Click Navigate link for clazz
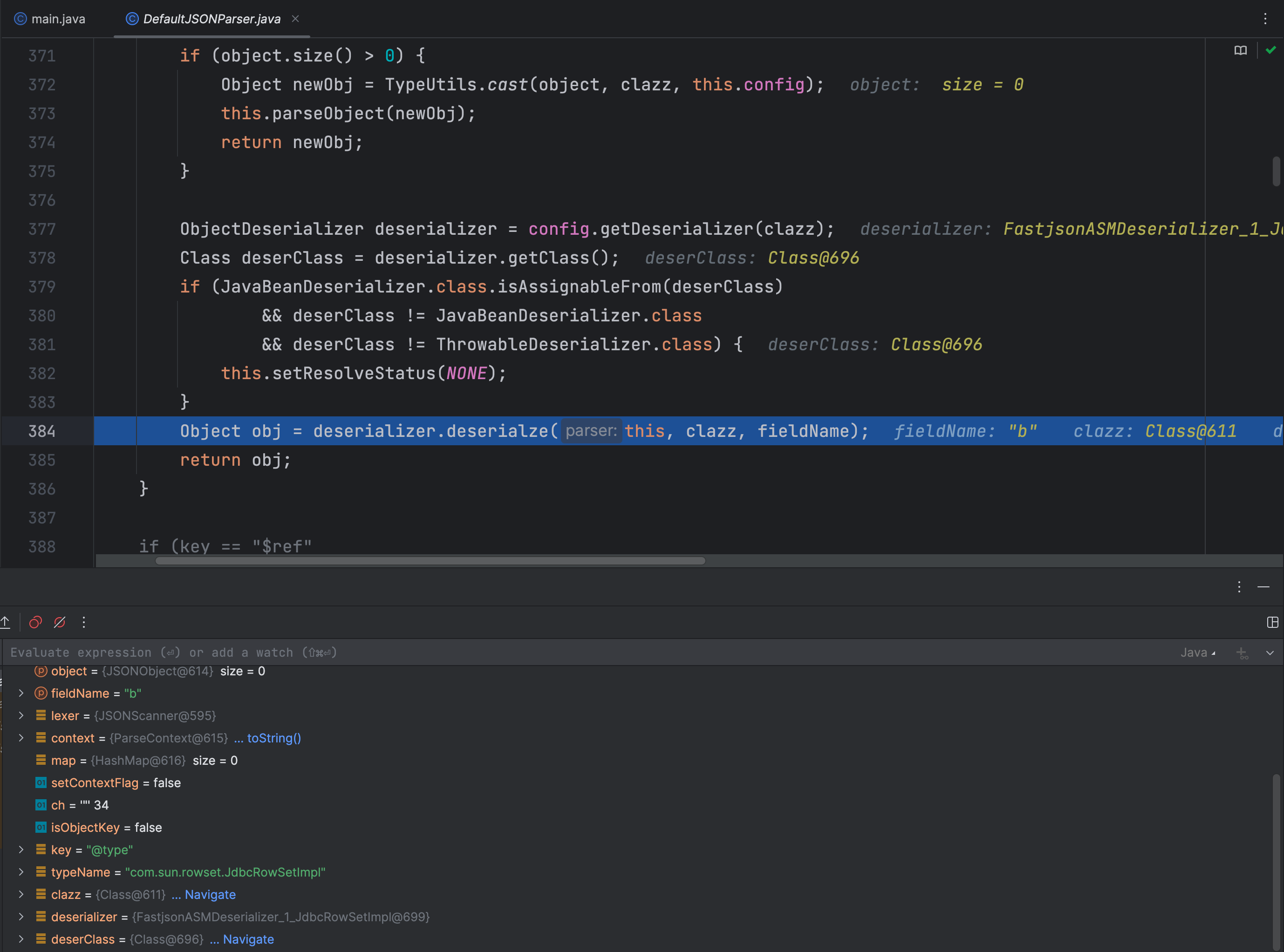 pos(210,894)
